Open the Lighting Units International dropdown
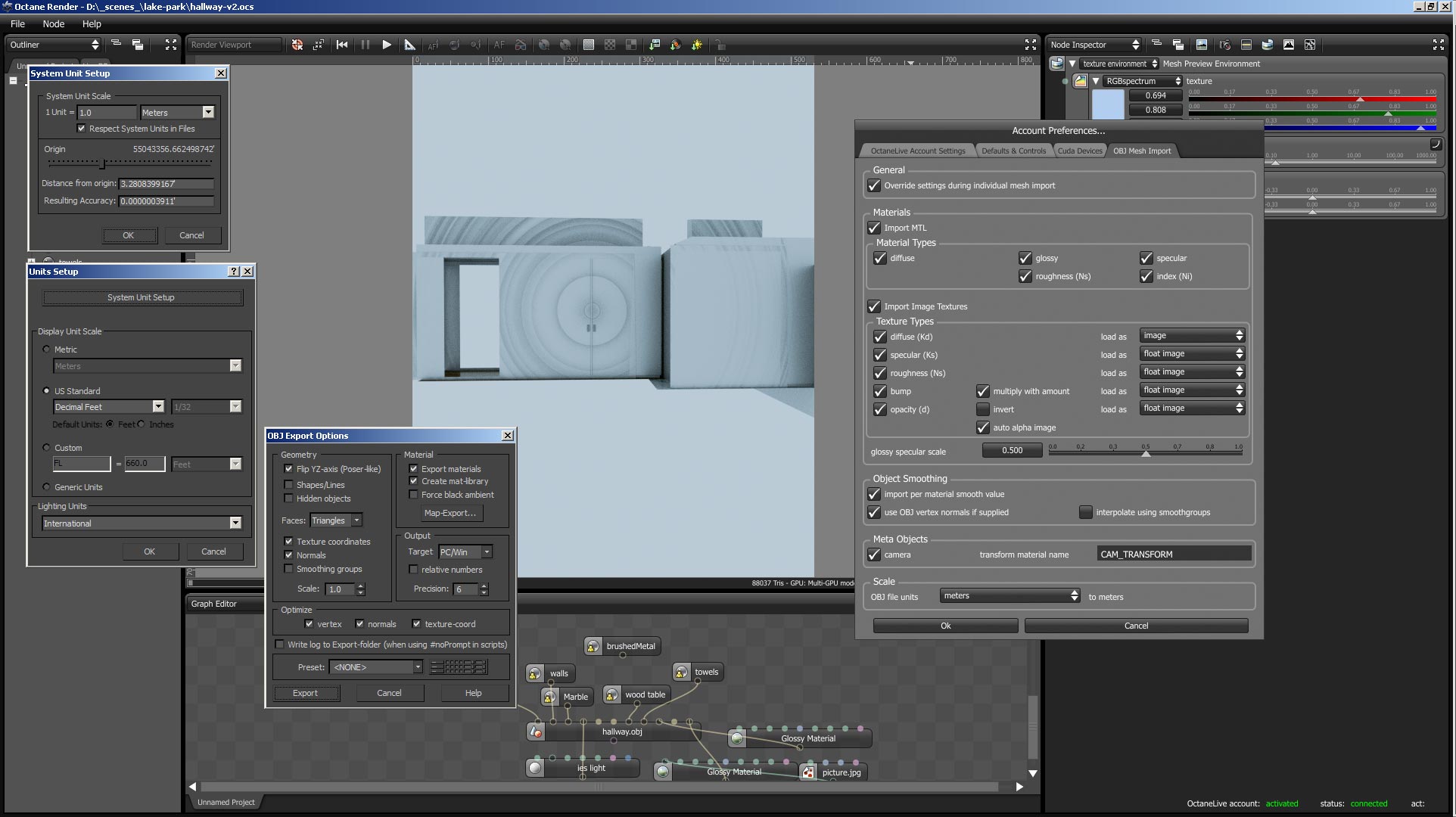1456x817 pixels. [x=235, y=523]
